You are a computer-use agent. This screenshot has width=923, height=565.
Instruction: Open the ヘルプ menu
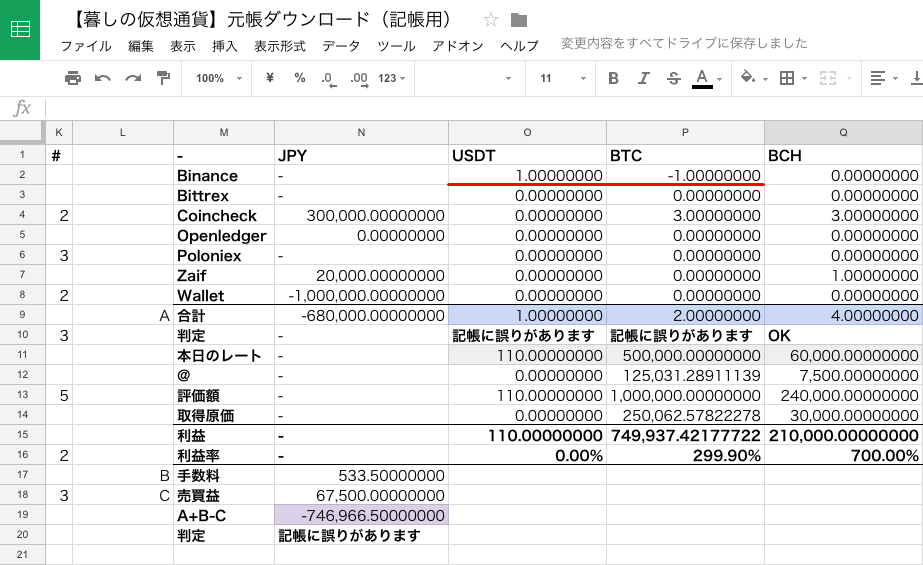click(519, 46)
